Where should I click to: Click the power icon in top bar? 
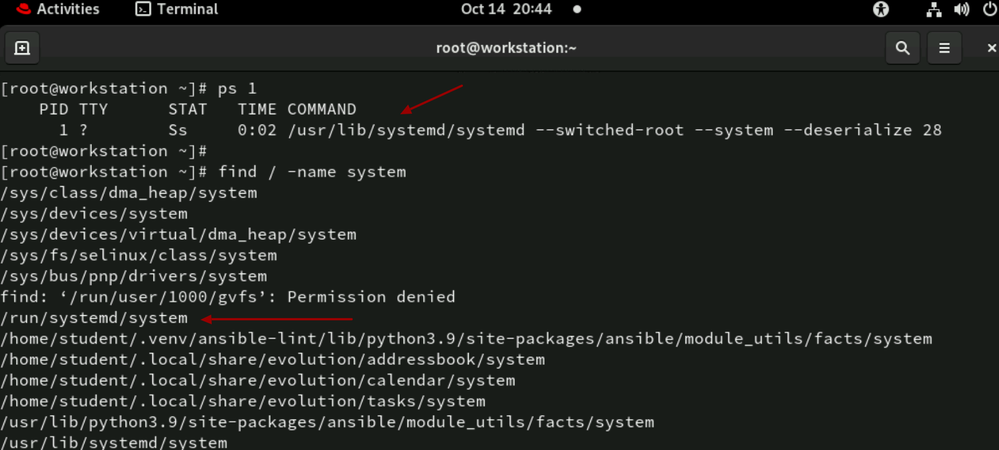pyautogui.click(x=988, y=10)
